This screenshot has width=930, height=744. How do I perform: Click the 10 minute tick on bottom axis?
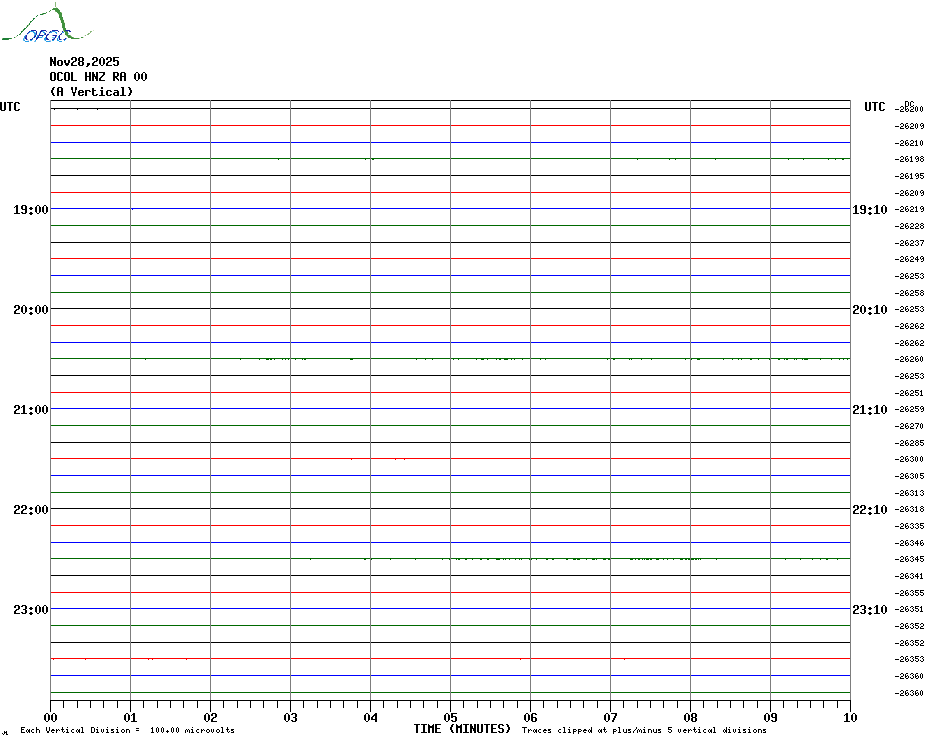pos(849,717)
